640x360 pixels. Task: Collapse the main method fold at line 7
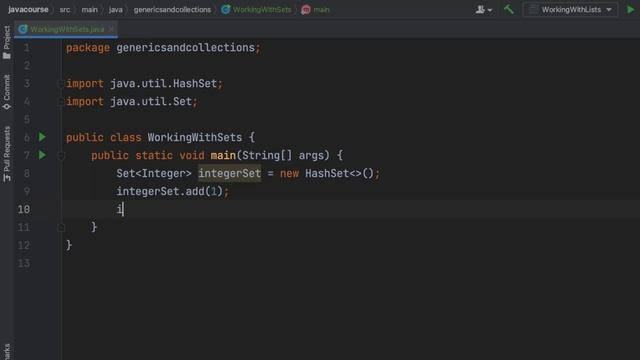[61, 156]
